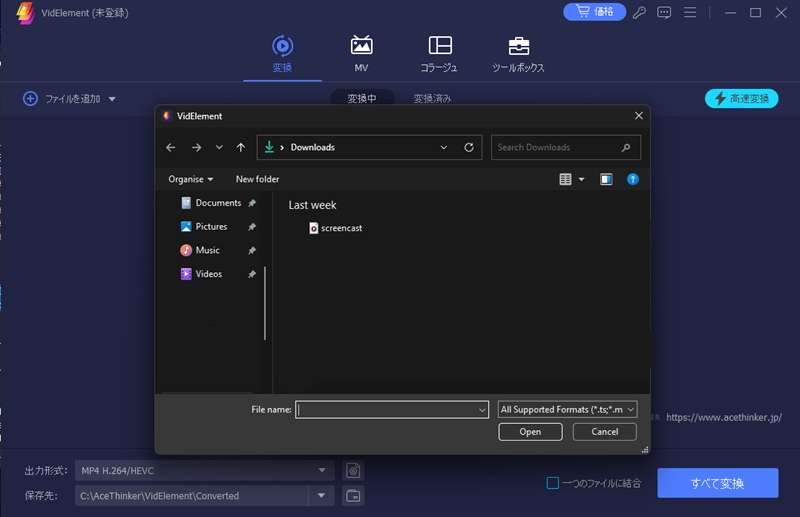Switch to the MV tab
The height and width of the screenshot is (517, 800).
tap(361, 54)
